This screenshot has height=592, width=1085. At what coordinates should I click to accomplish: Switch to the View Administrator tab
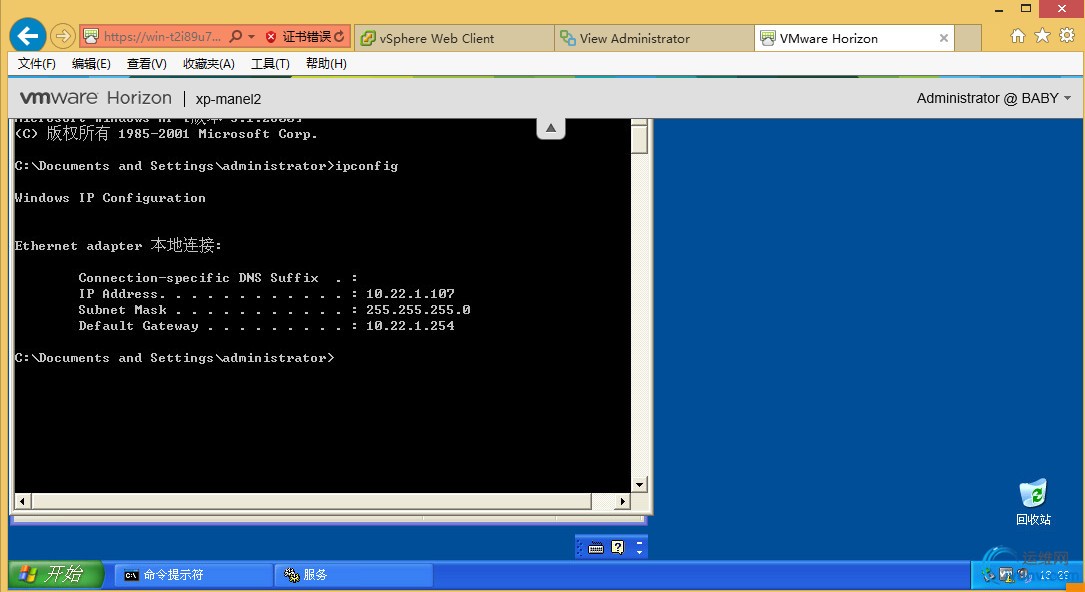654,38
